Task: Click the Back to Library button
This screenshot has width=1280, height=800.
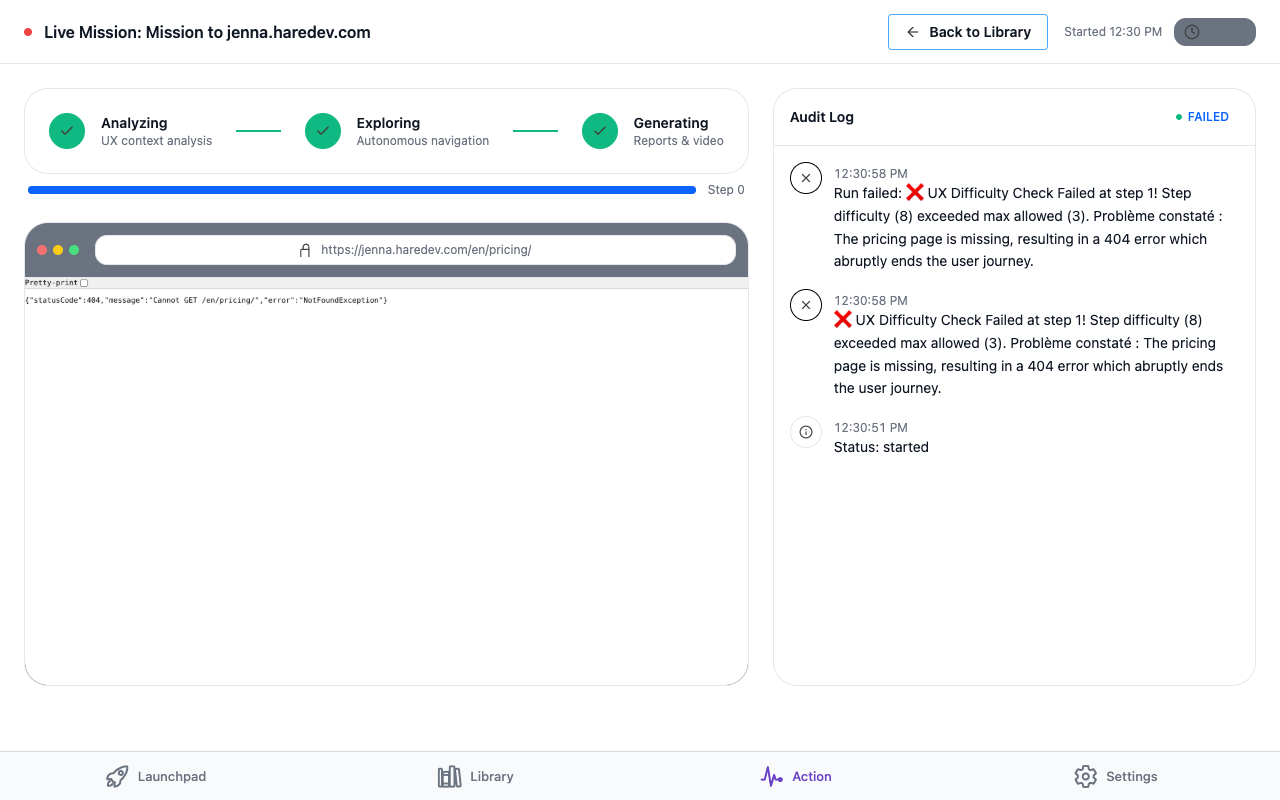Action: pyautogui.click(x=968, y=32)
